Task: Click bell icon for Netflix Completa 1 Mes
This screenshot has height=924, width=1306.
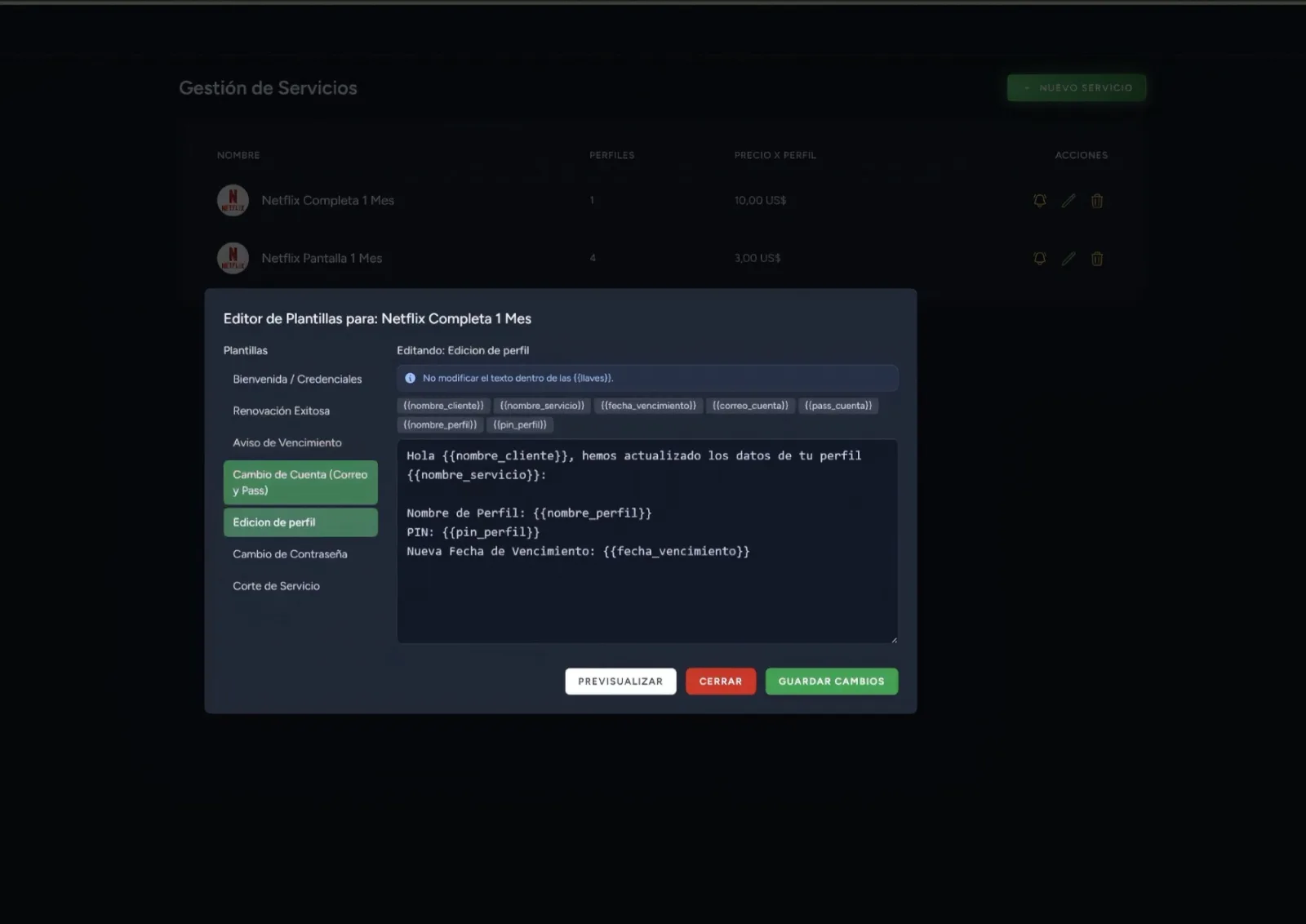Action: 1039,200
